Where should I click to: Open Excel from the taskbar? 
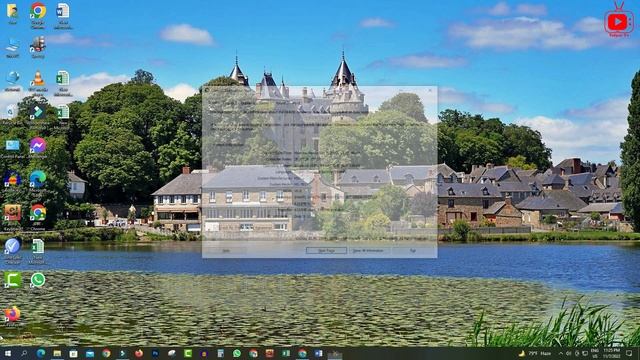point(286,353)
